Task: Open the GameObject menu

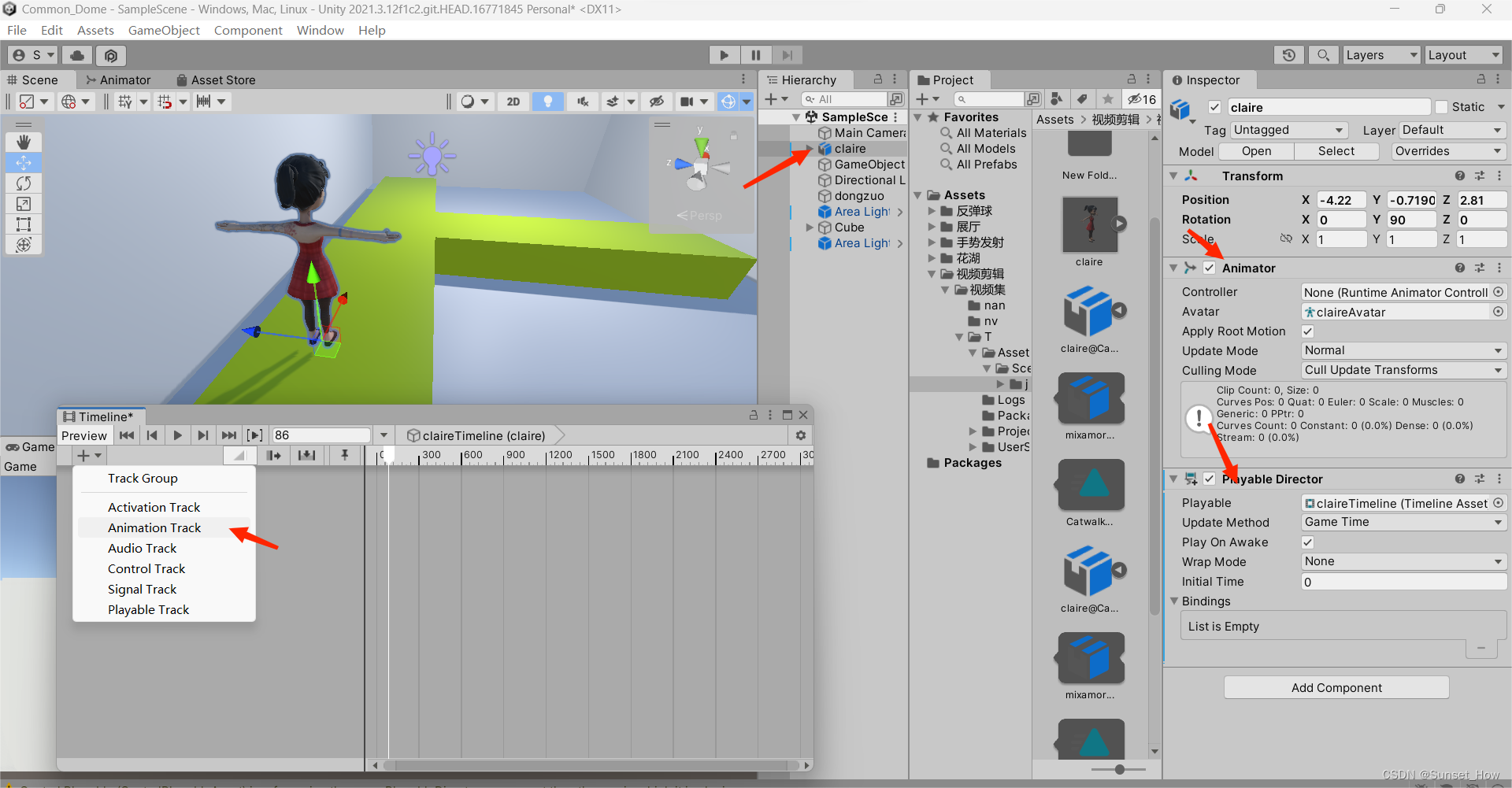Action: (x=164, y=30)
